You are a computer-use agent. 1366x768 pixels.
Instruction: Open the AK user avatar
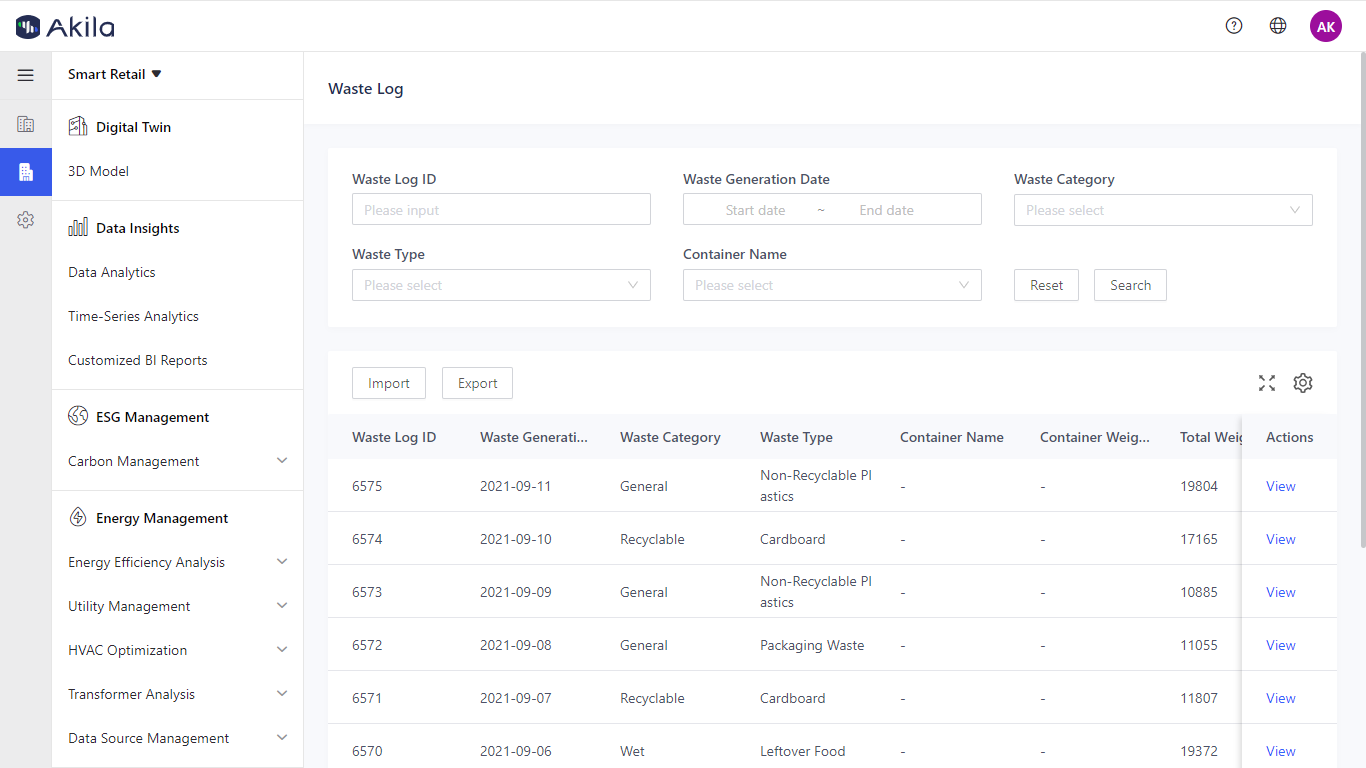point(1325,26)
